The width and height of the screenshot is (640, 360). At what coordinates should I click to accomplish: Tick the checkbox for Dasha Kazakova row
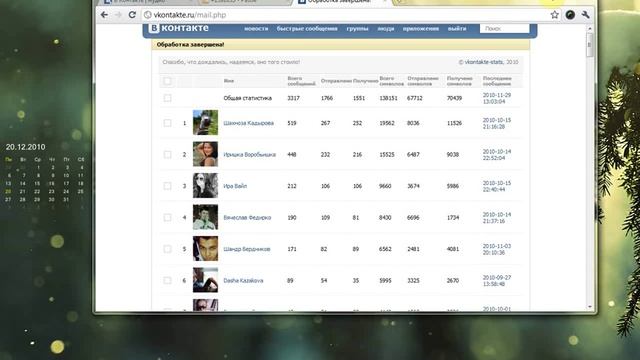pyautogui.click(x=167, y=280)
